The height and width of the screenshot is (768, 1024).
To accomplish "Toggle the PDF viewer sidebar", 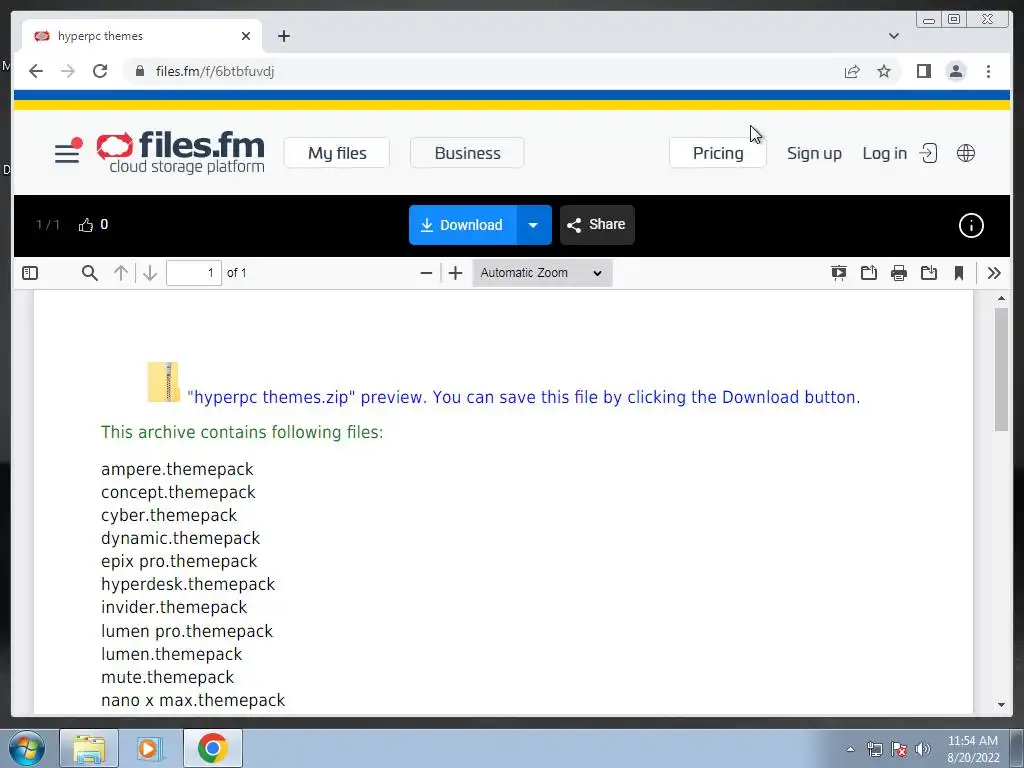I will (x=30, y=273).
